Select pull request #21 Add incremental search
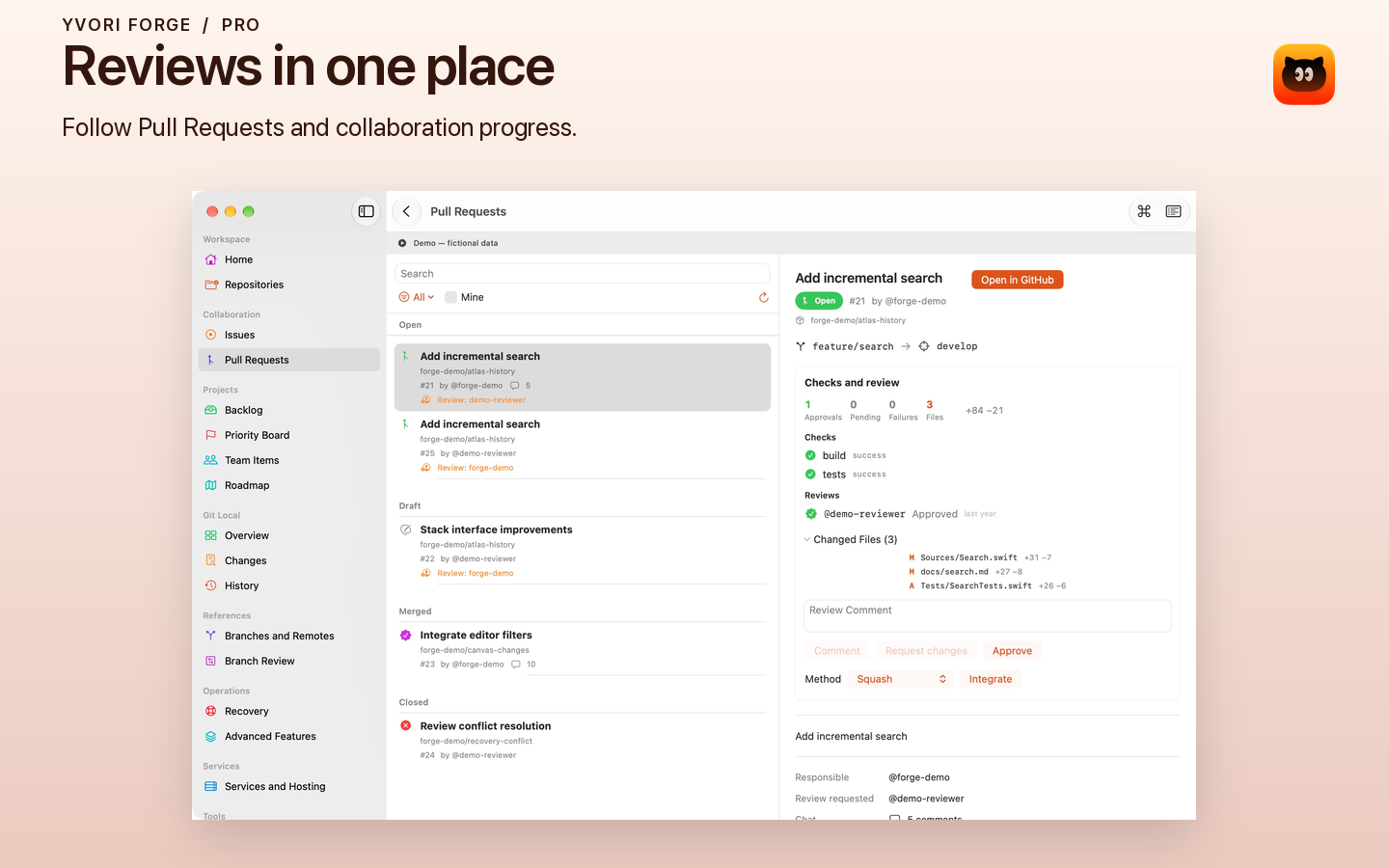 tap(583, 377)
